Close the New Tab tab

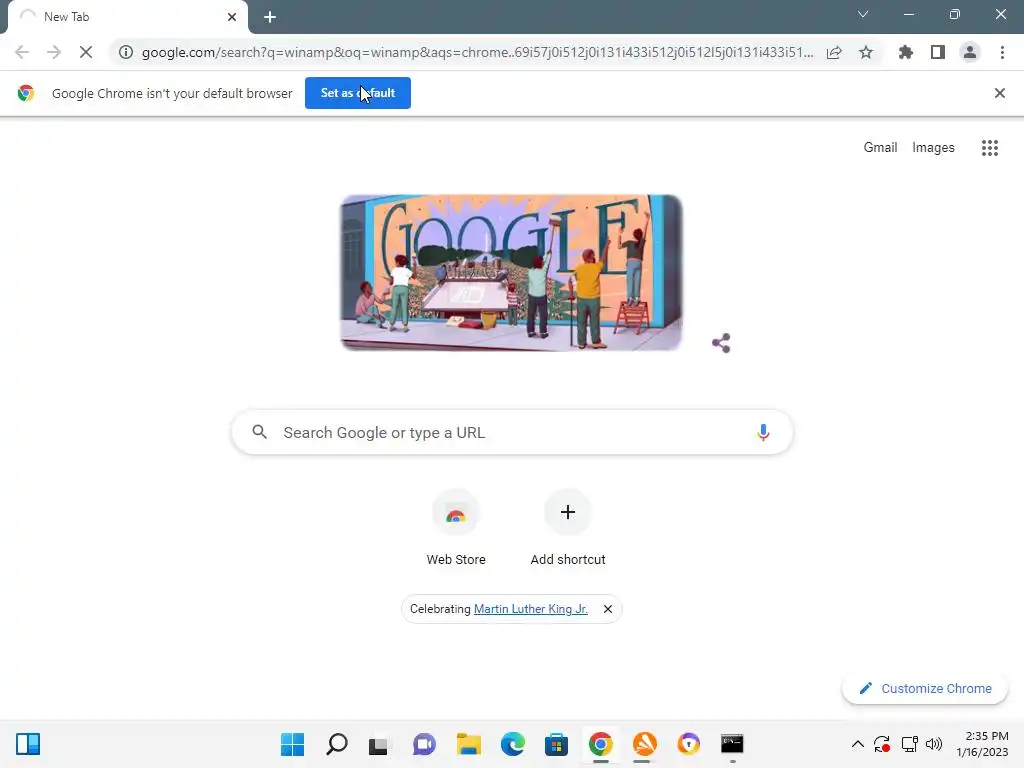(x=232, y=17)
